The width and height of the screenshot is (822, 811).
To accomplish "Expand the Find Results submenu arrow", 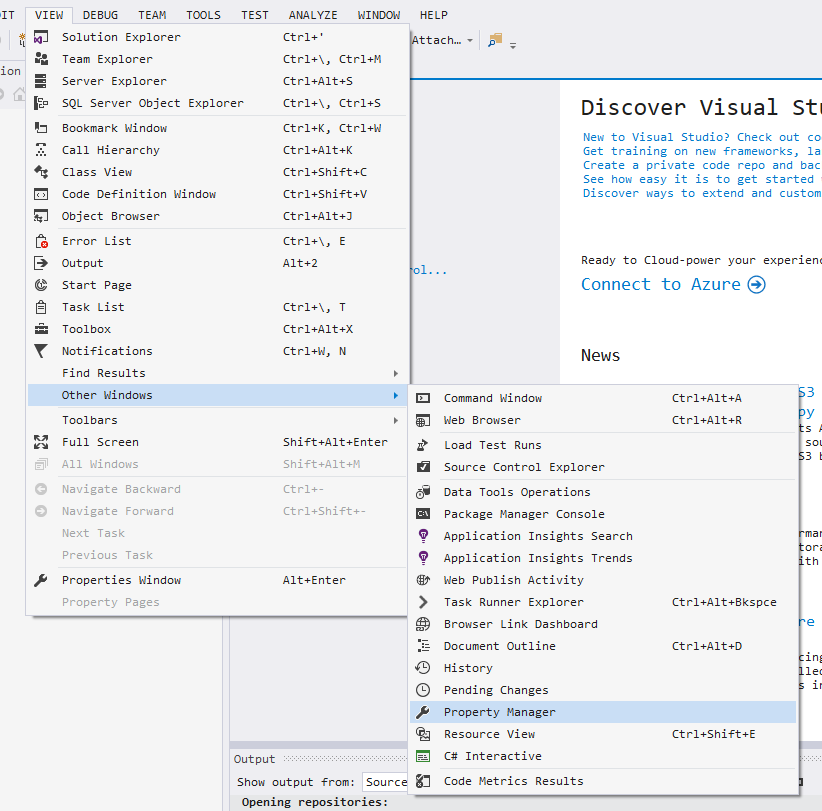I will [x=396, y=374].
